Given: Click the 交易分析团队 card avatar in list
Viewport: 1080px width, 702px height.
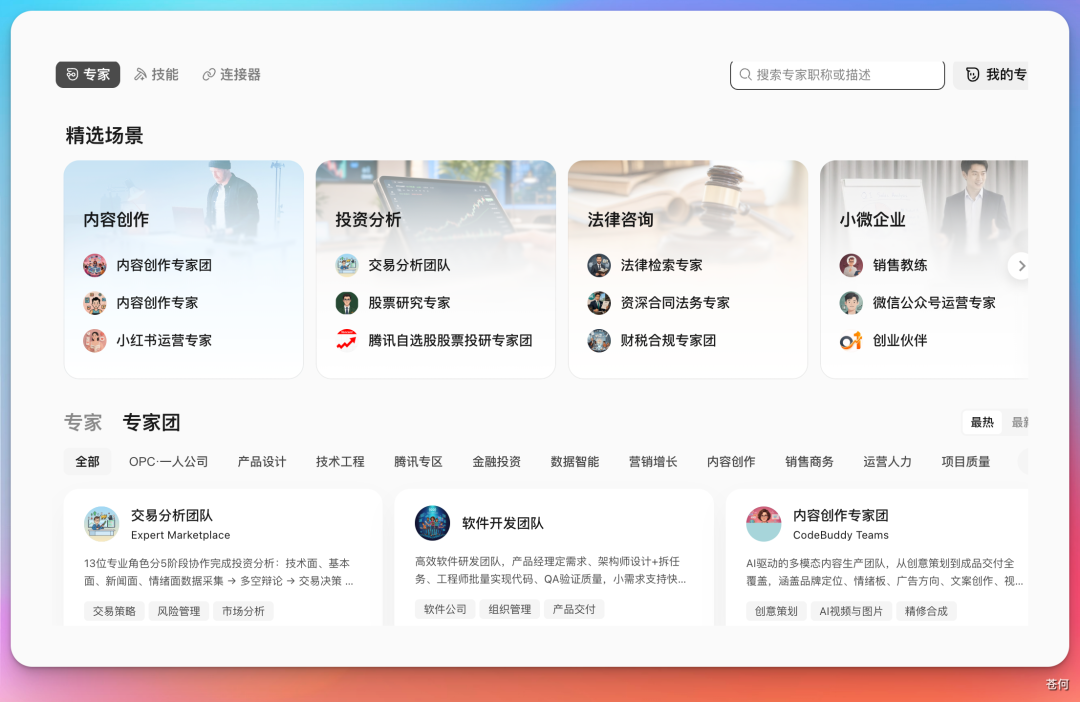Looking at the screenshot, I should (102, 524).
